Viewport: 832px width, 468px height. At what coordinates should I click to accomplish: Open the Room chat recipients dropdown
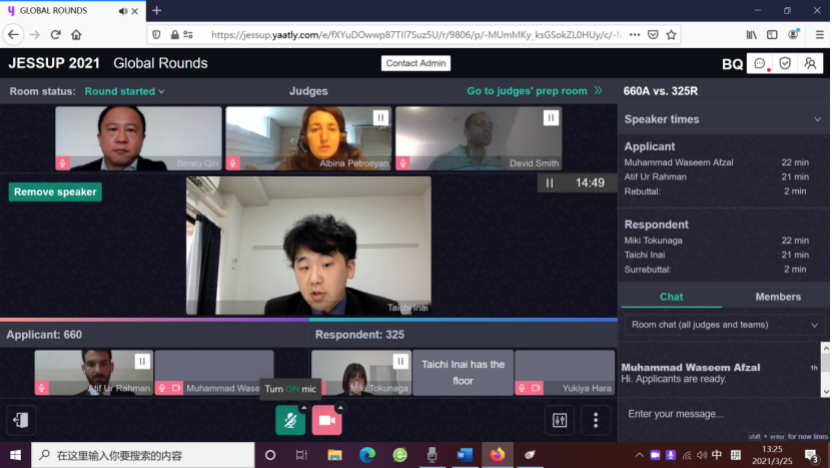coord(725,325)
